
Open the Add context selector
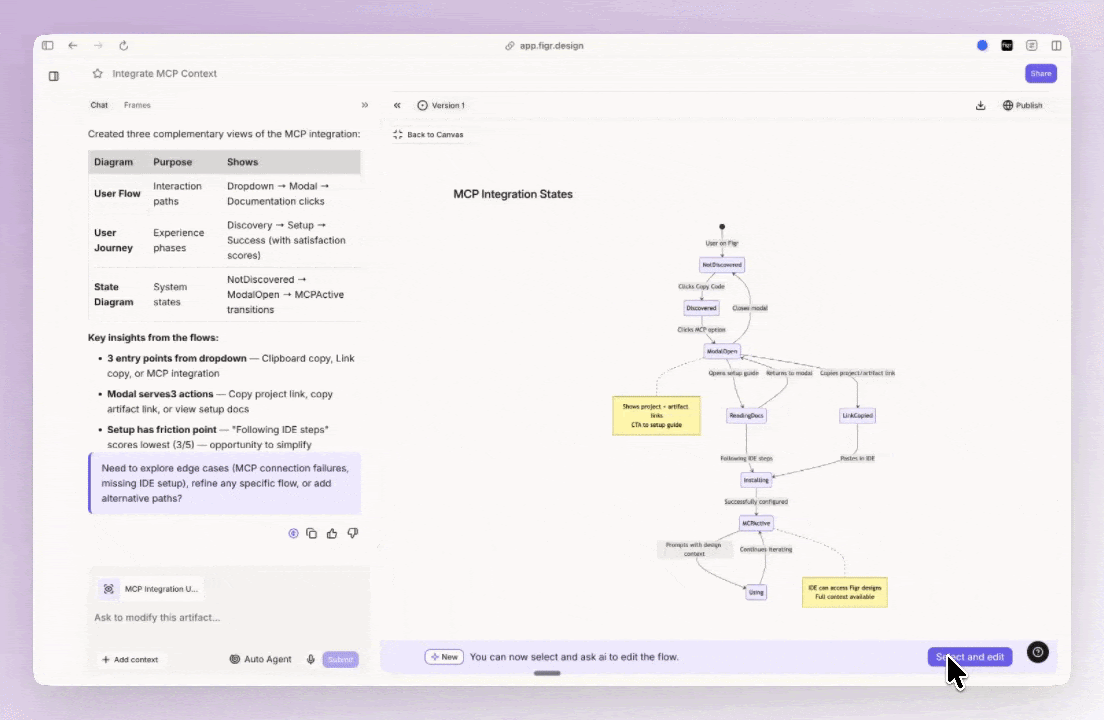129,659
